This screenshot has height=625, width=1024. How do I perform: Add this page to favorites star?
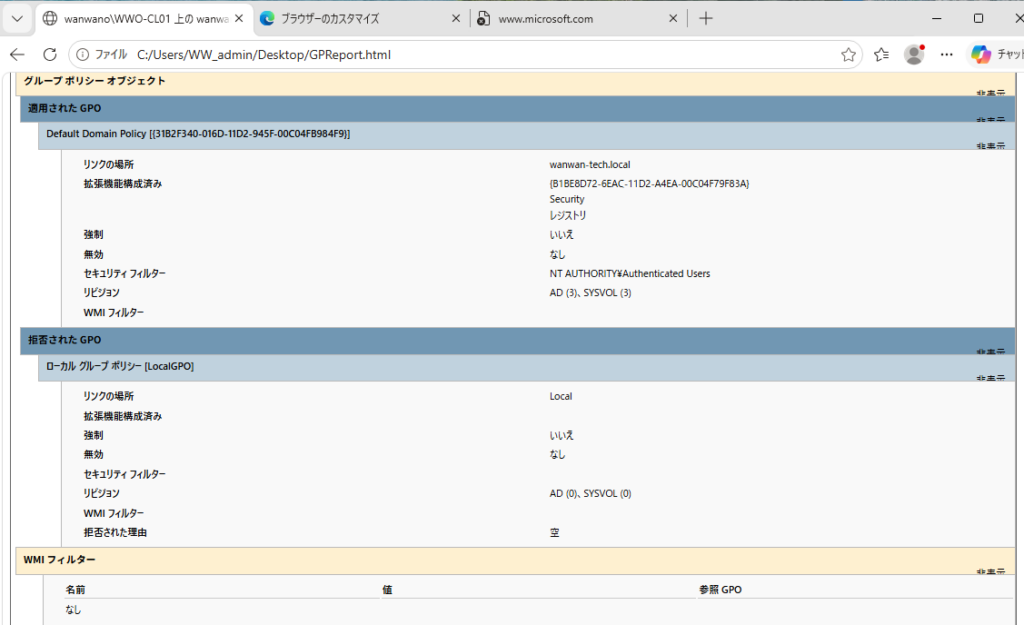point(848,55)
